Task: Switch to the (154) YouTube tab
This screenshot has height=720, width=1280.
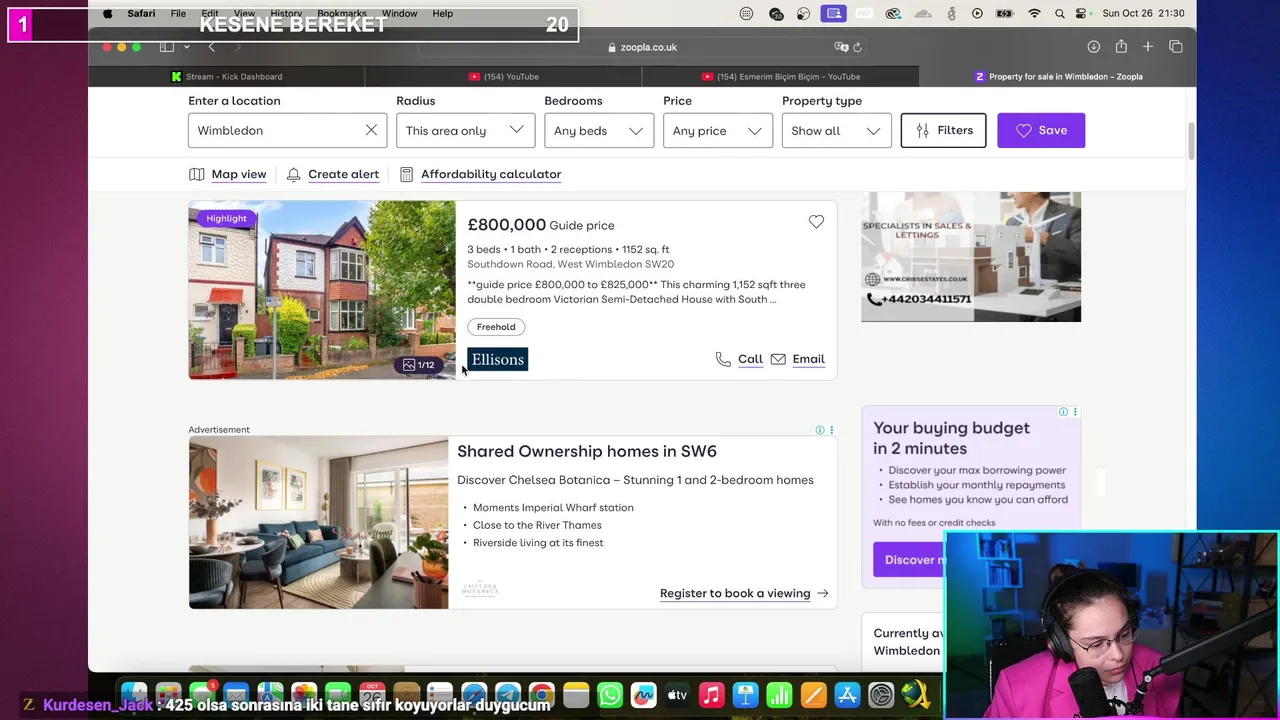Action: coord(503,76)
